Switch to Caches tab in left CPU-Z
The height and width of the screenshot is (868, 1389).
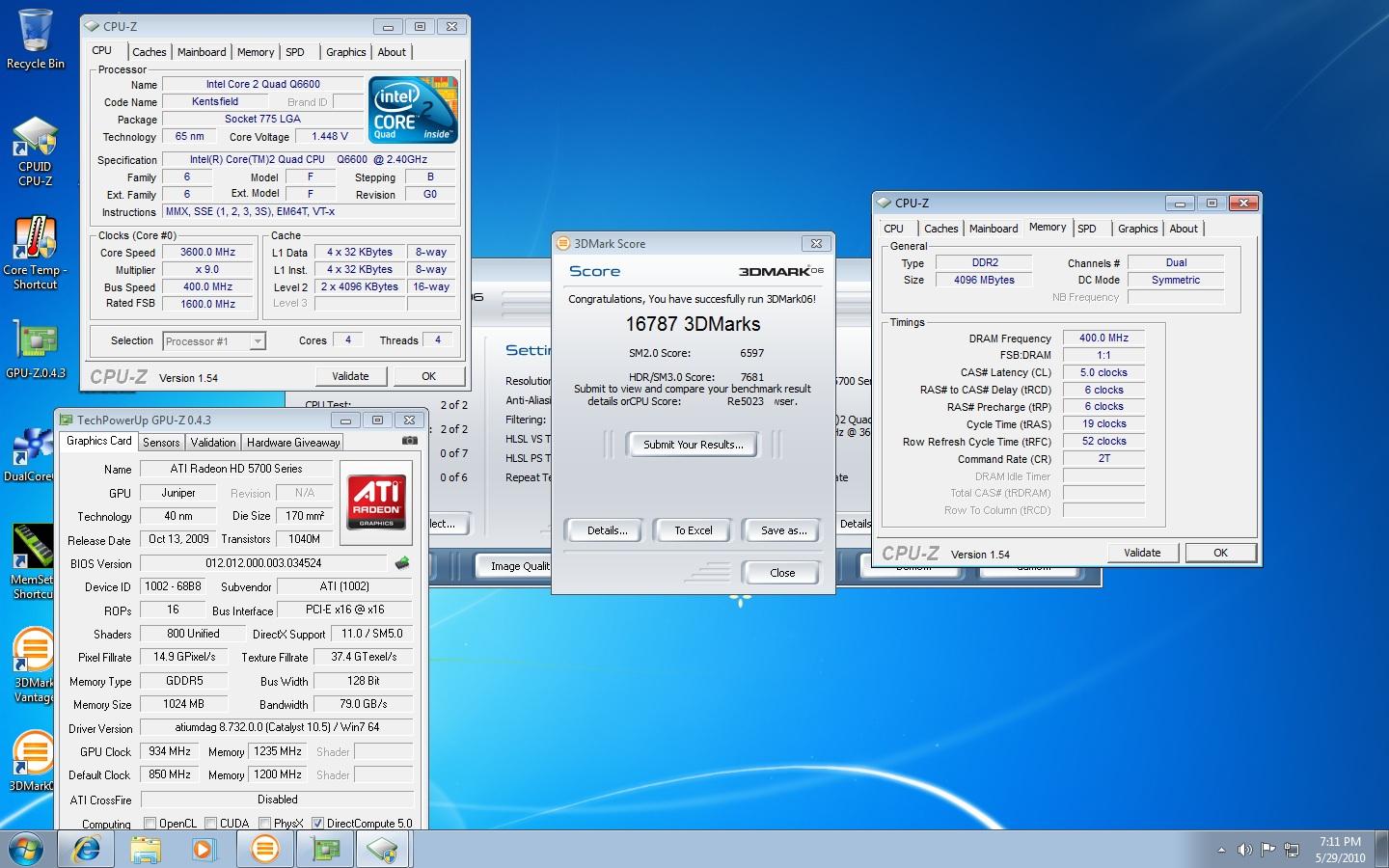[x=150, y=52]
